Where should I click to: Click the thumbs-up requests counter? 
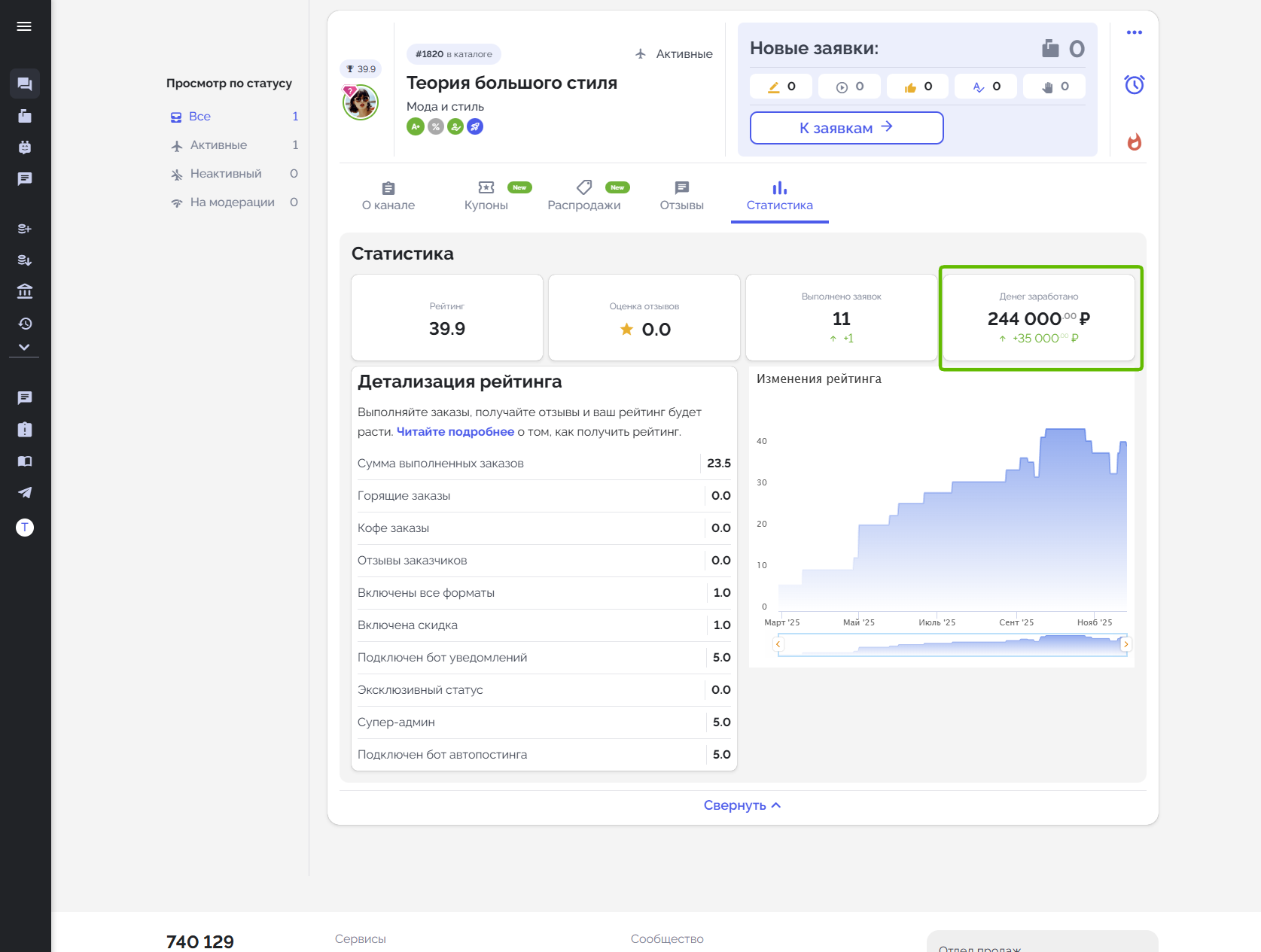918,87
